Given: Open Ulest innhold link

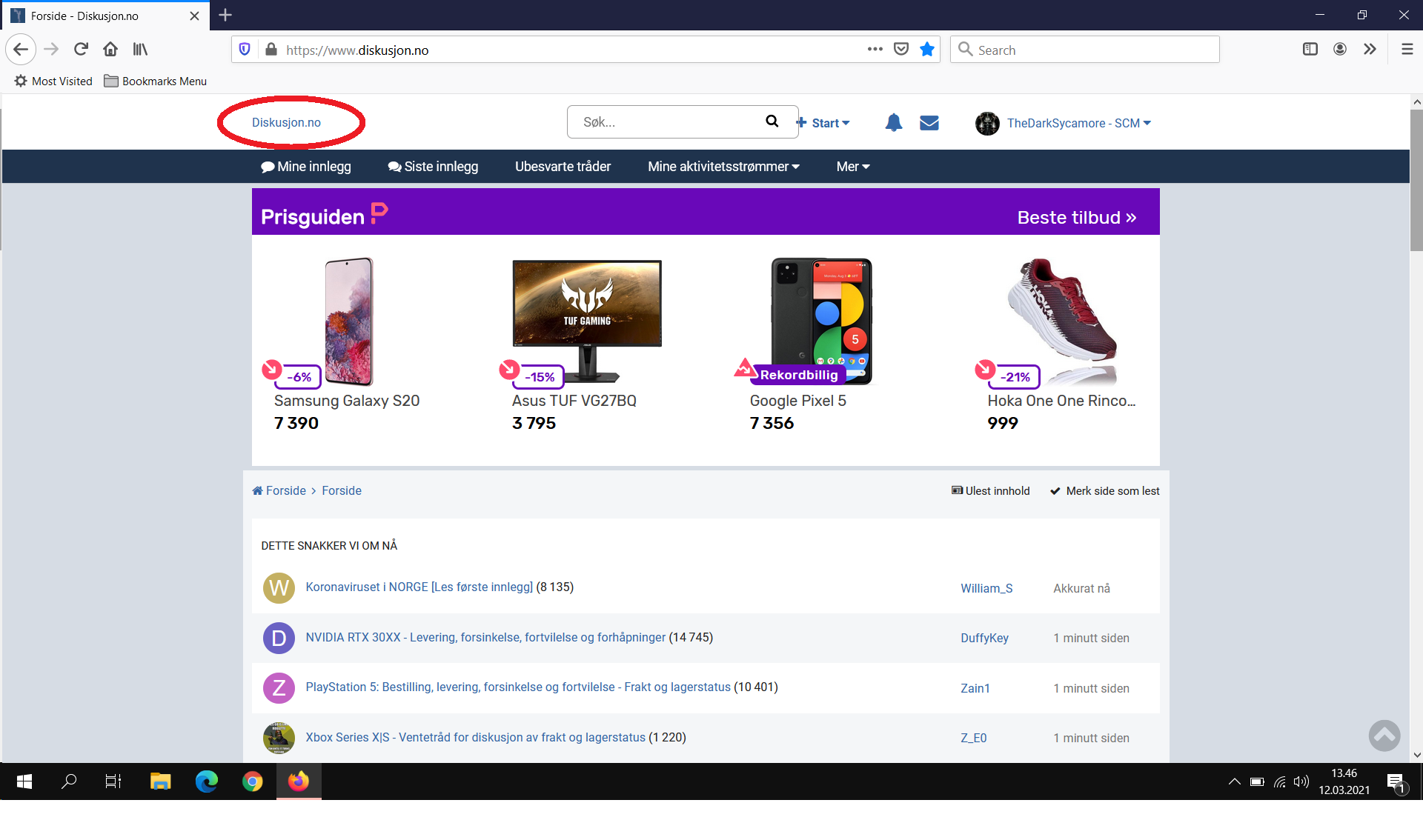Looking at the screenshot, I should 991,491.
